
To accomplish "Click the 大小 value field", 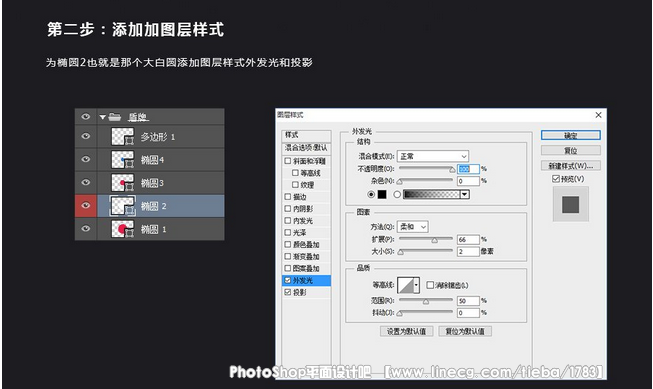I will point(469,252).
